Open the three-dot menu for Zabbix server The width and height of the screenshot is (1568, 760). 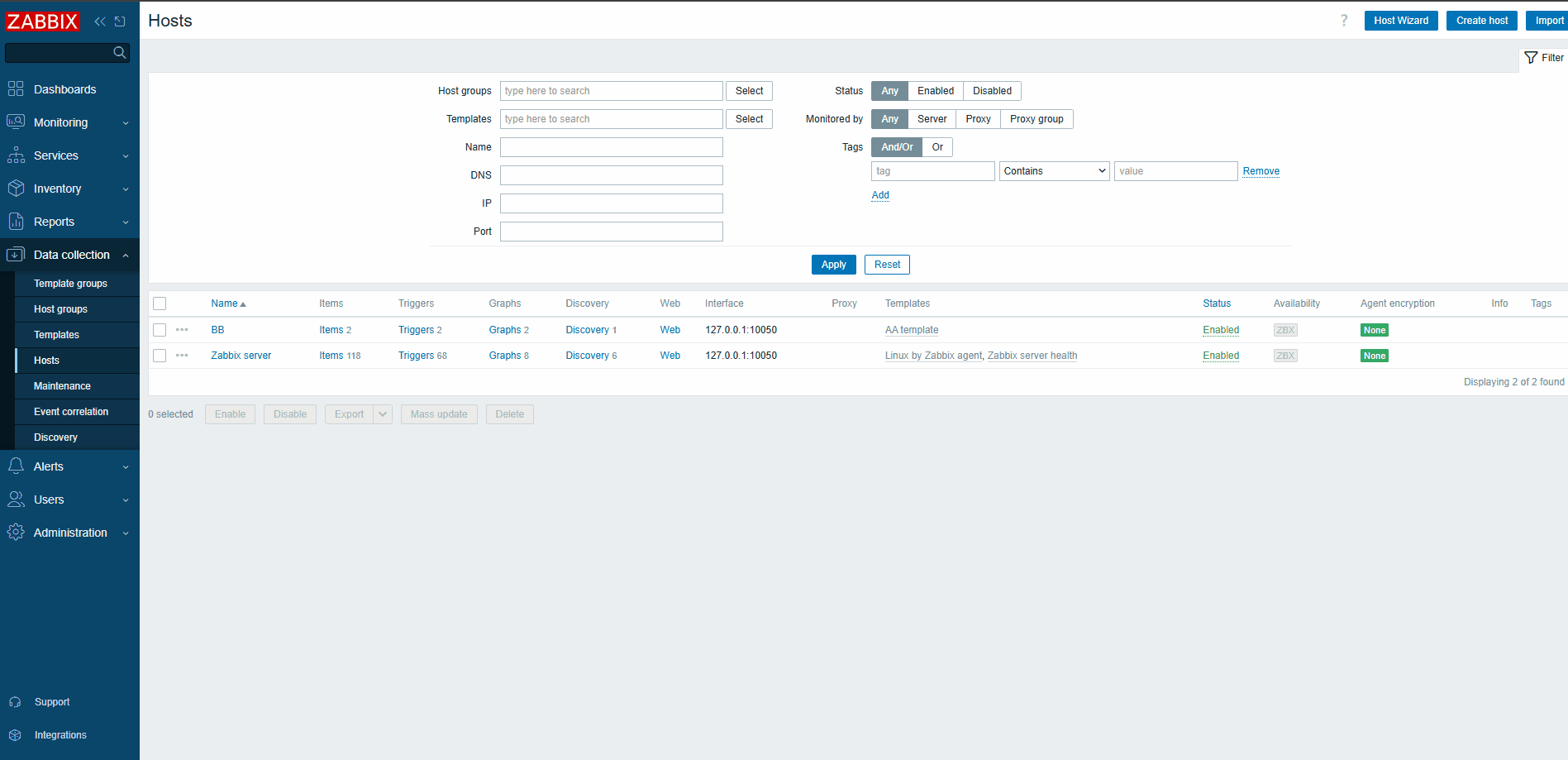tap(182, 356)
